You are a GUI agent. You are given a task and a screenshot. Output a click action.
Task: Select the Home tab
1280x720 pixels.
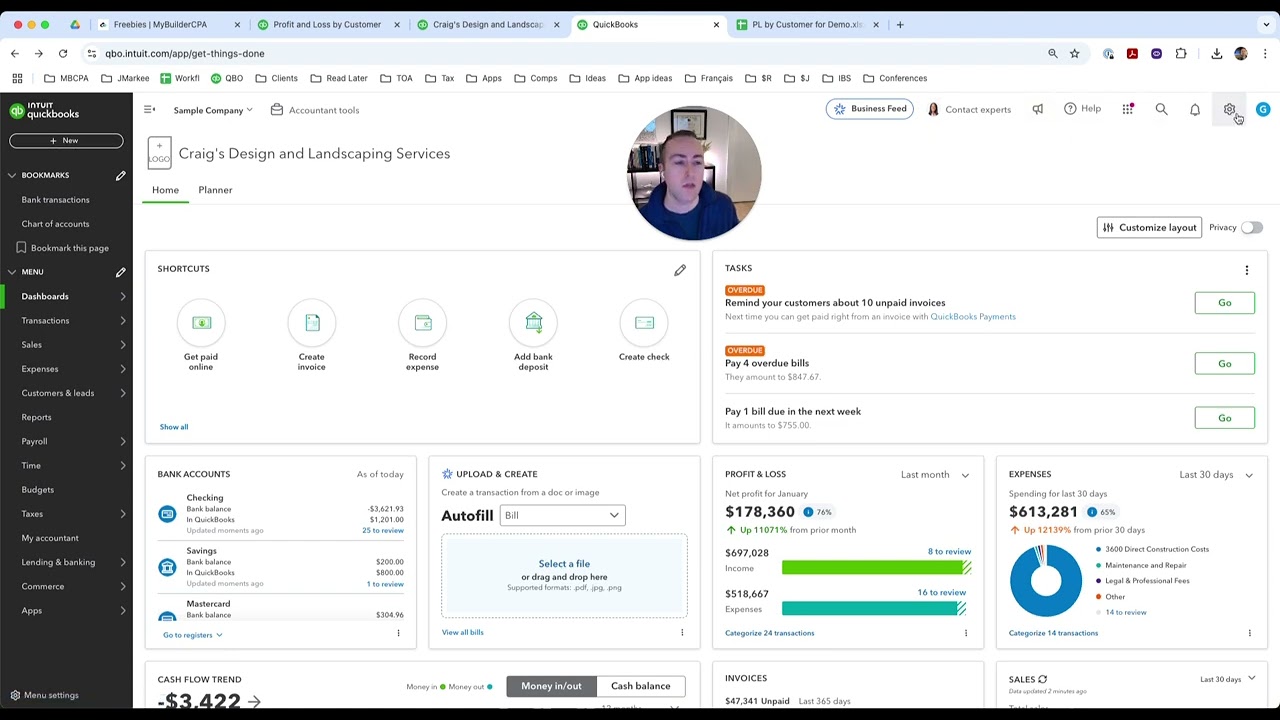coord(165,190)
